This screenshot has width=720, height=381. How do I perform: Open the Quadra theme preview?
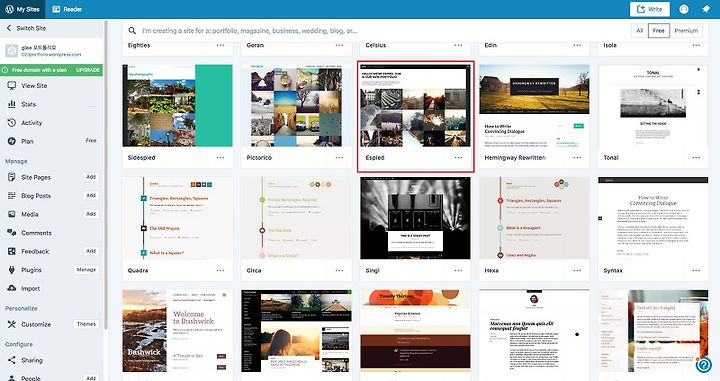pos(177,218)
